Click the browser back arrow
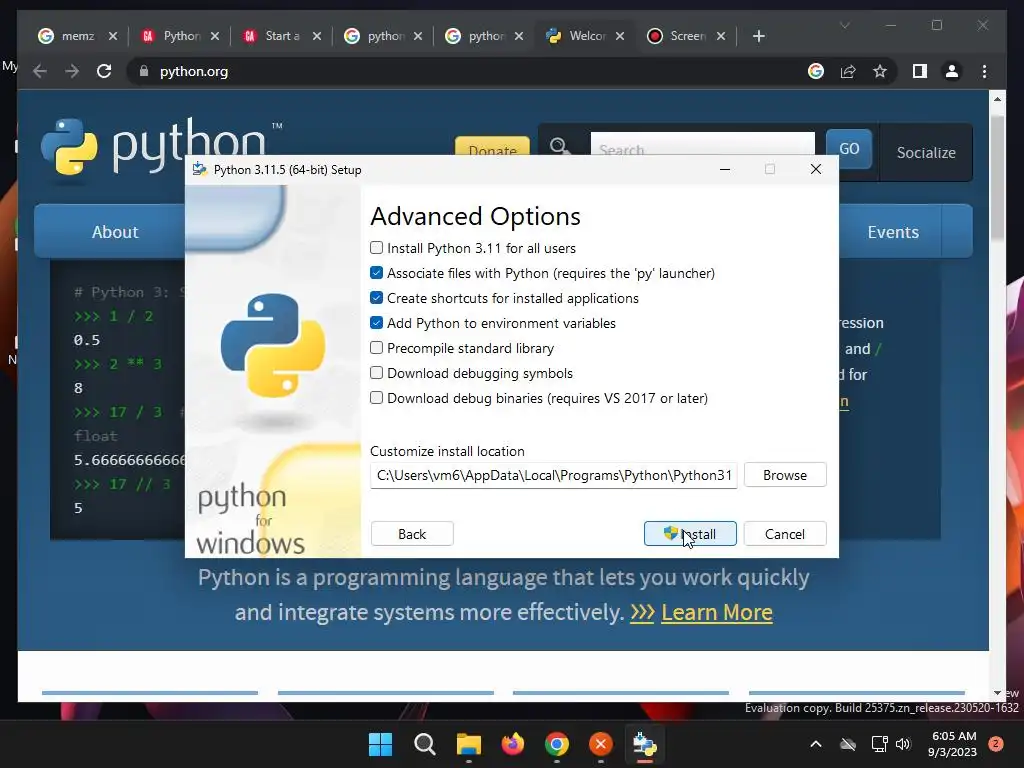 click(40, 71)
